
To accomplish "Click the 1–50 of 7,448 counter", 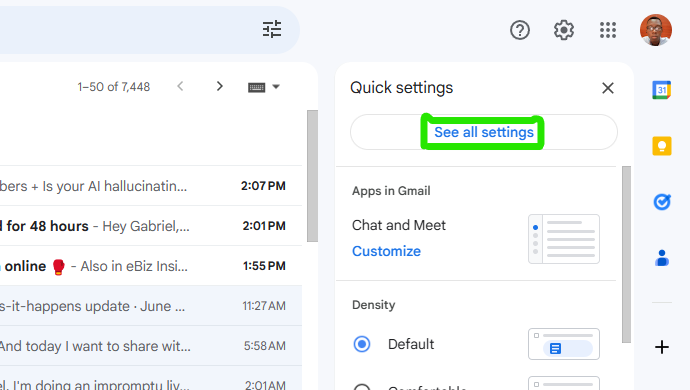I will pyautogui.click(x=114, y=87).
